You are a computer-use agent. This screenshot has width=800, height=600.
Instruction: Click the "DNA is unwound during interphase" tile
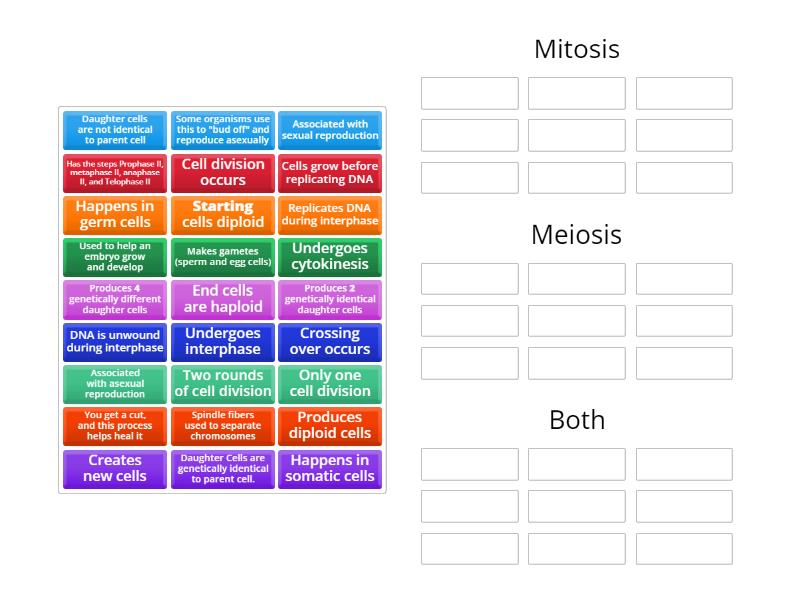point(114,341)
